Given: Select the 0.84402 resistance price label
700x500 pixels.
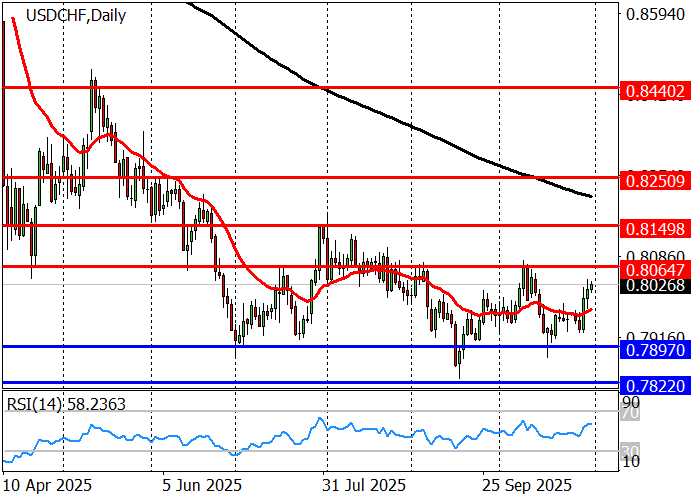Looking at the screenshot, I should pos(655,91).
